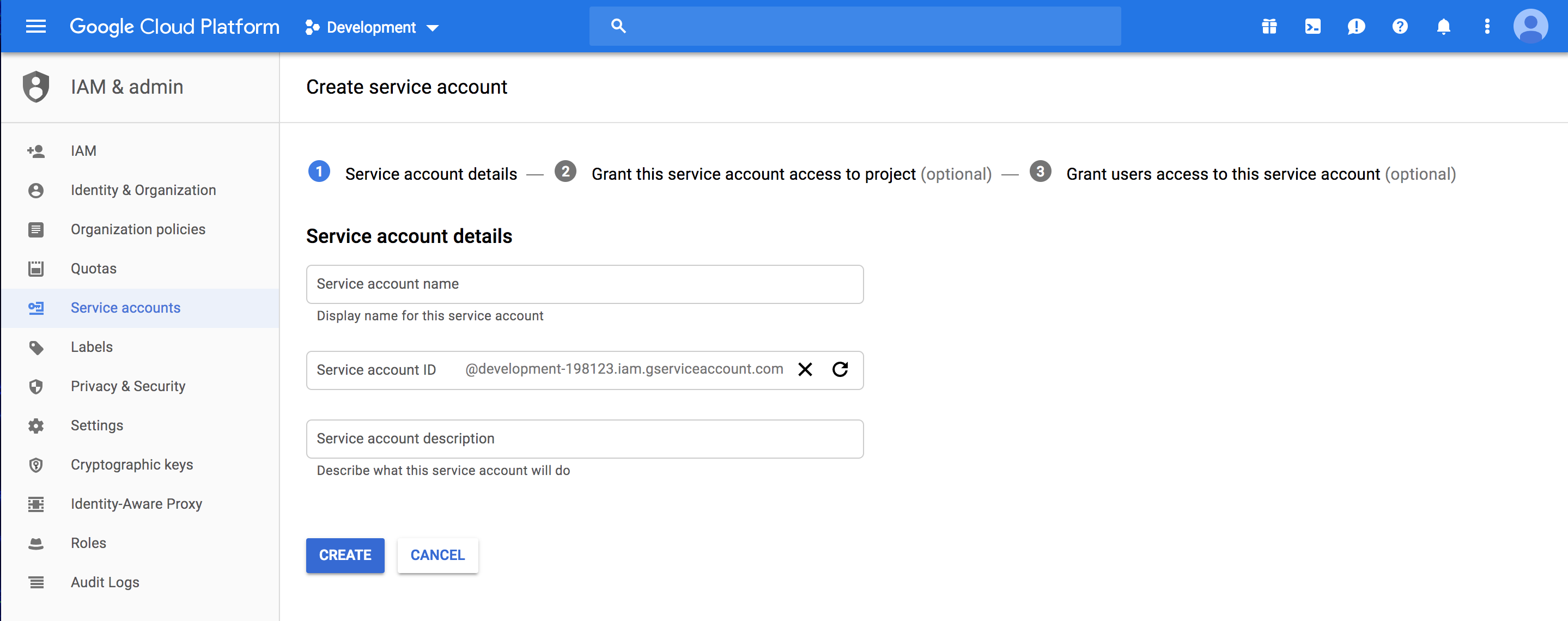Click the Quotas icon
This screenshot has width=1568, height=621.
[x=36, y=269]
